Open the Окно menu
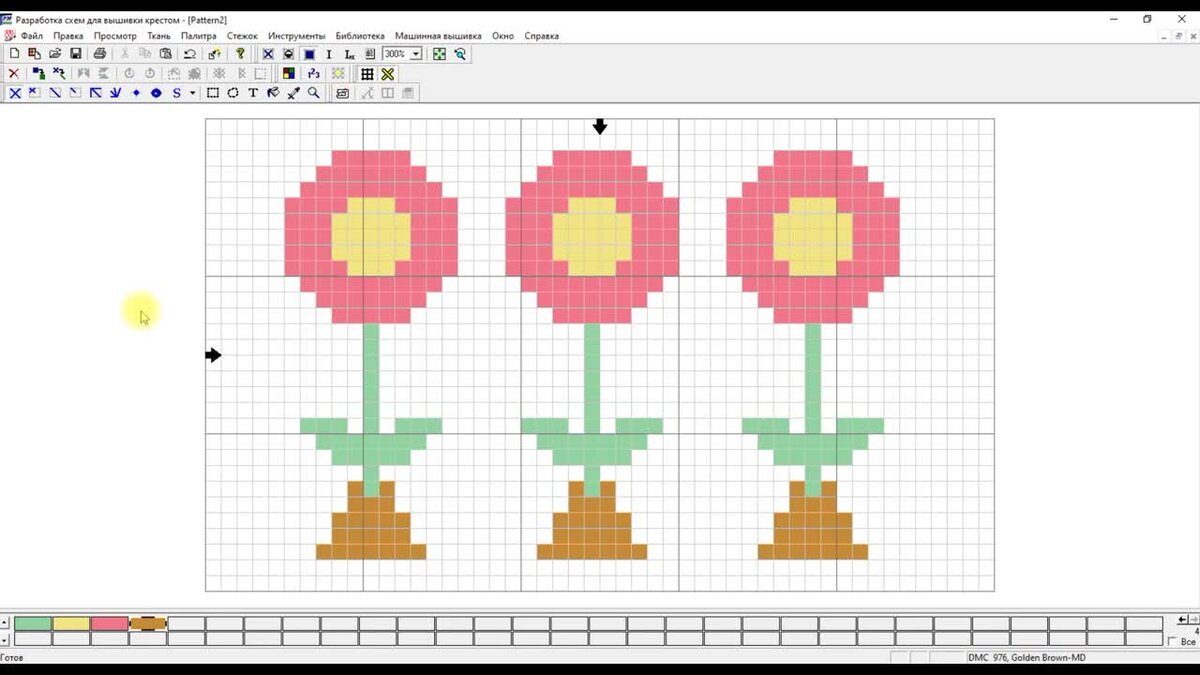 503,36
